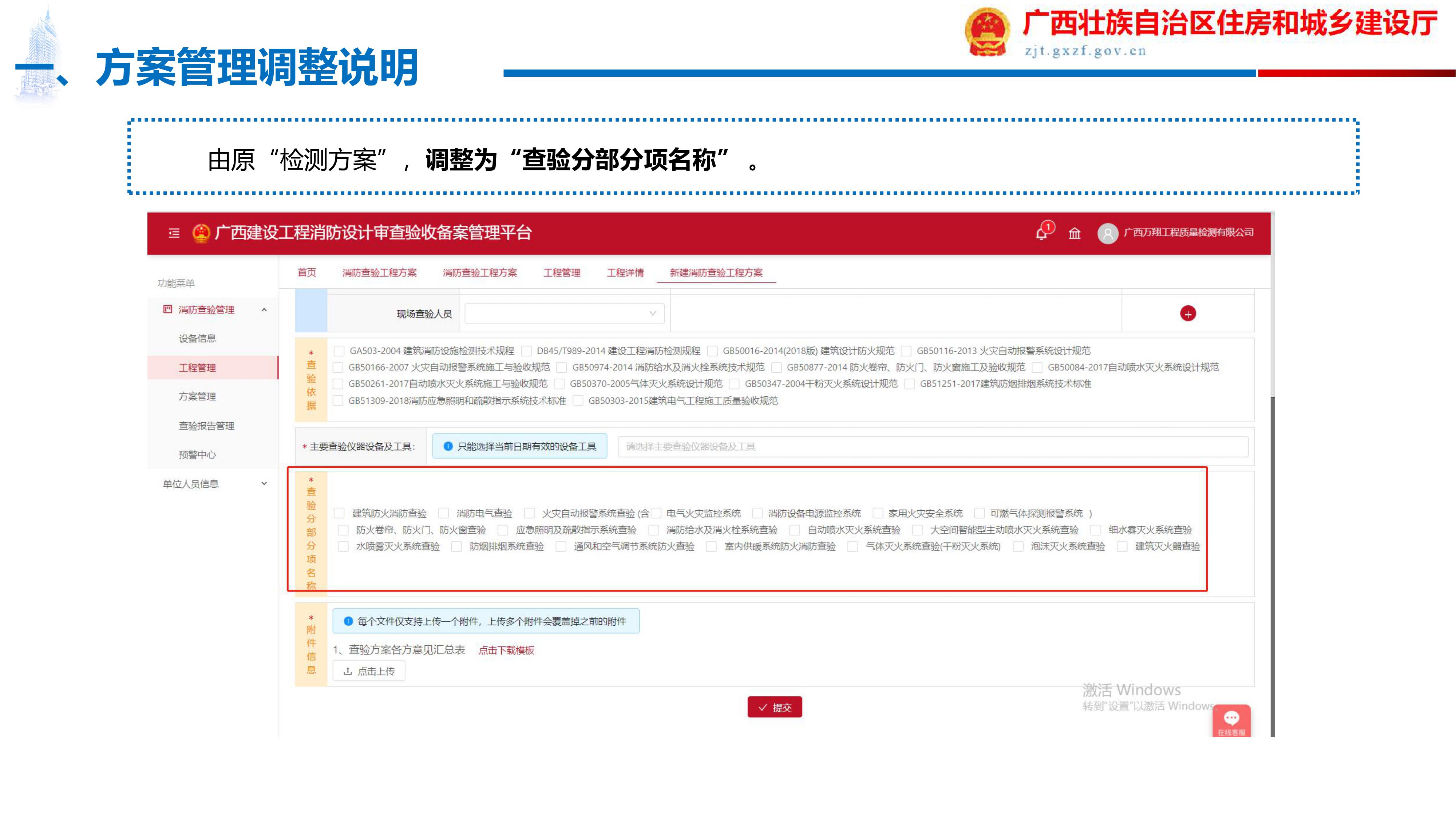Enable the 防烟排烟系统查验 checkbox
The width and height of the screenshot is (1456, 819).
[457, 547]
